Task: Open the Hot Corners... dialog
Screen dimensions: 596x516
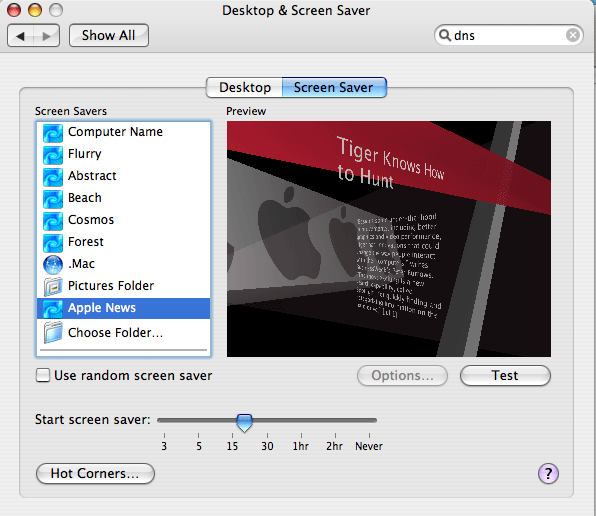Action: tap(95, 473)
